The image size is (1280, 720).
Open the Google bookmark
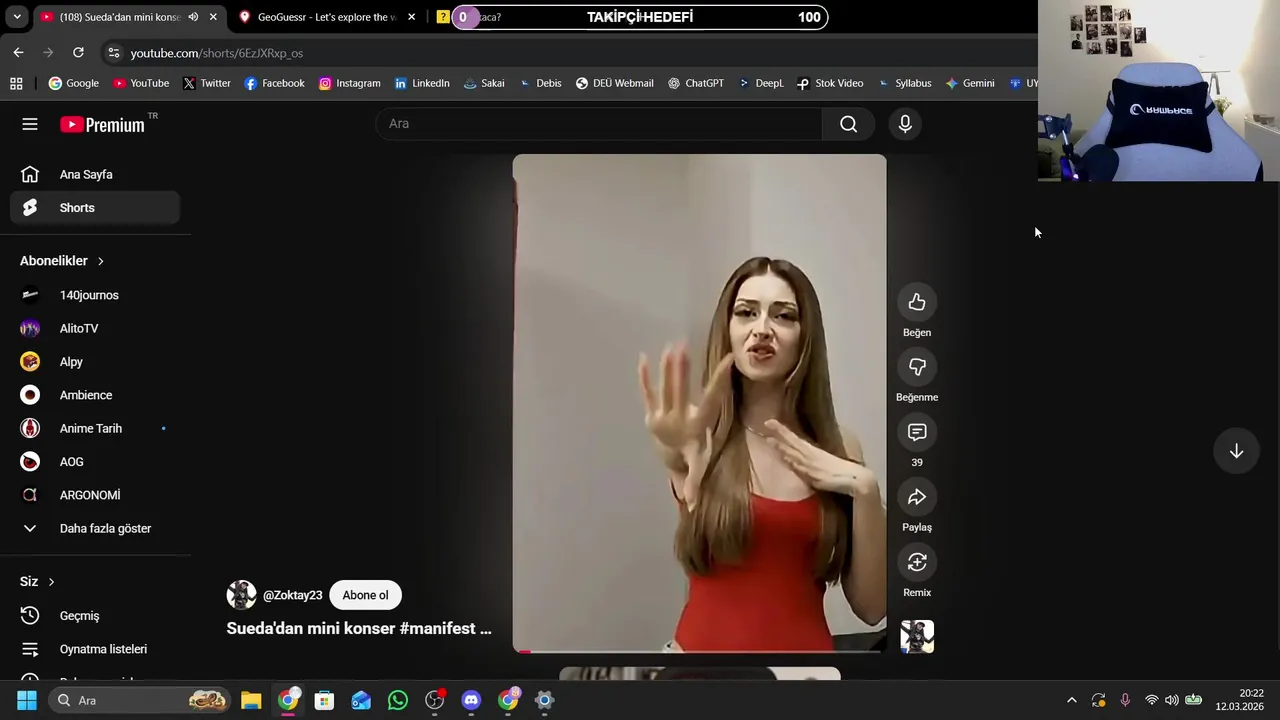click(x=74, y=83)
